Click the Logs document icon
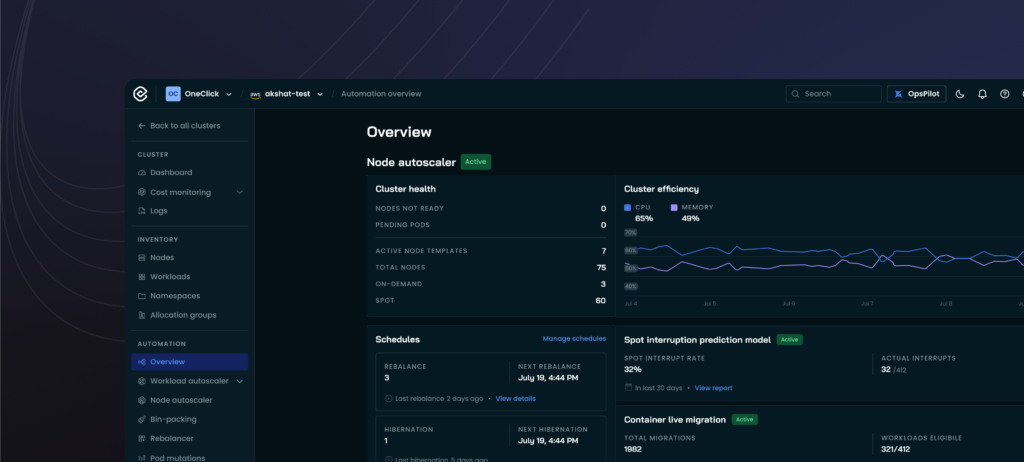1024x462 pixels. coord(142,210)
